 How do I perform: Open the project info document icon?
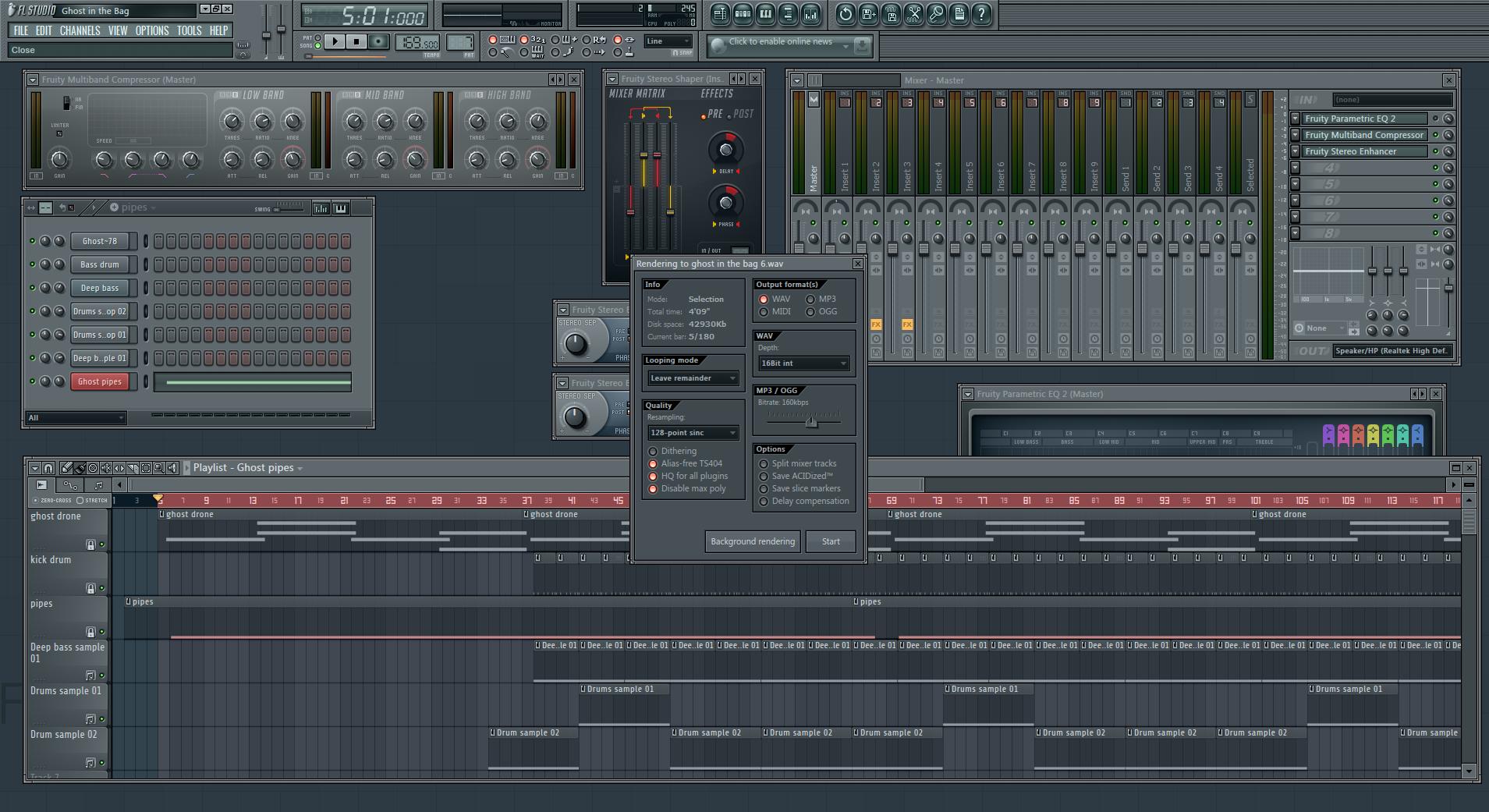(x=959, y=13)
